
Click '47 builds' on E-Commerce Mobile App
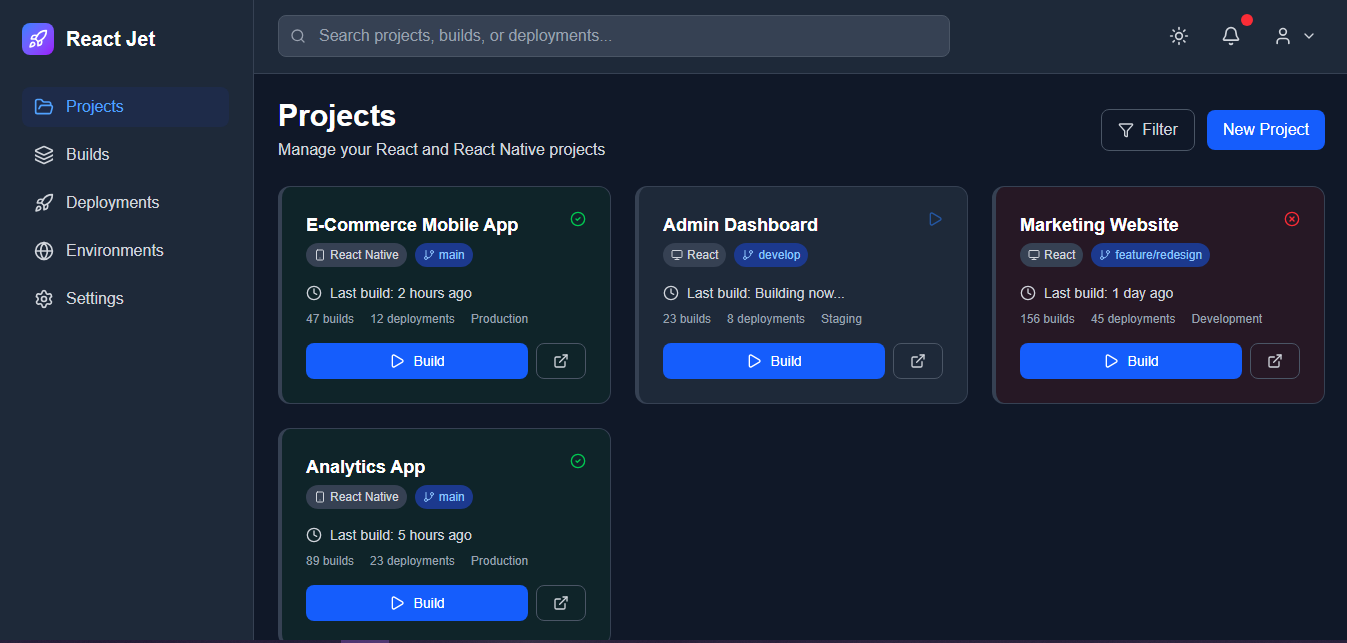(x=330, y=319)
